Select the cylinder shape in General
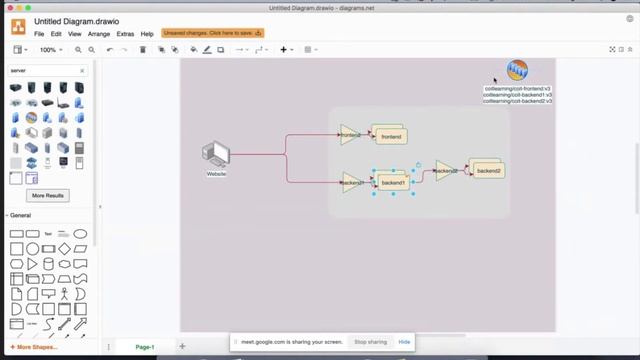Viewport: 640px width, 360px height. click(x=48, y=264)
